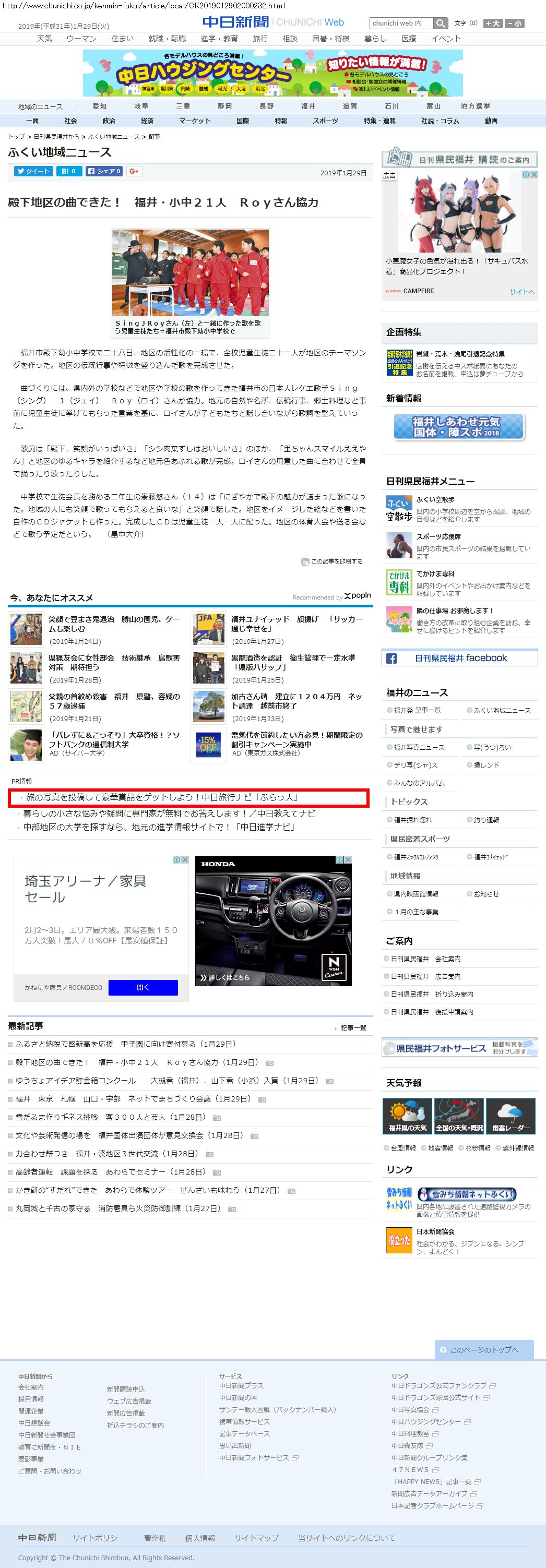Open the article photo thumbnail
The width and height of the screenshot is (546, 1568).
coord(190,272)
